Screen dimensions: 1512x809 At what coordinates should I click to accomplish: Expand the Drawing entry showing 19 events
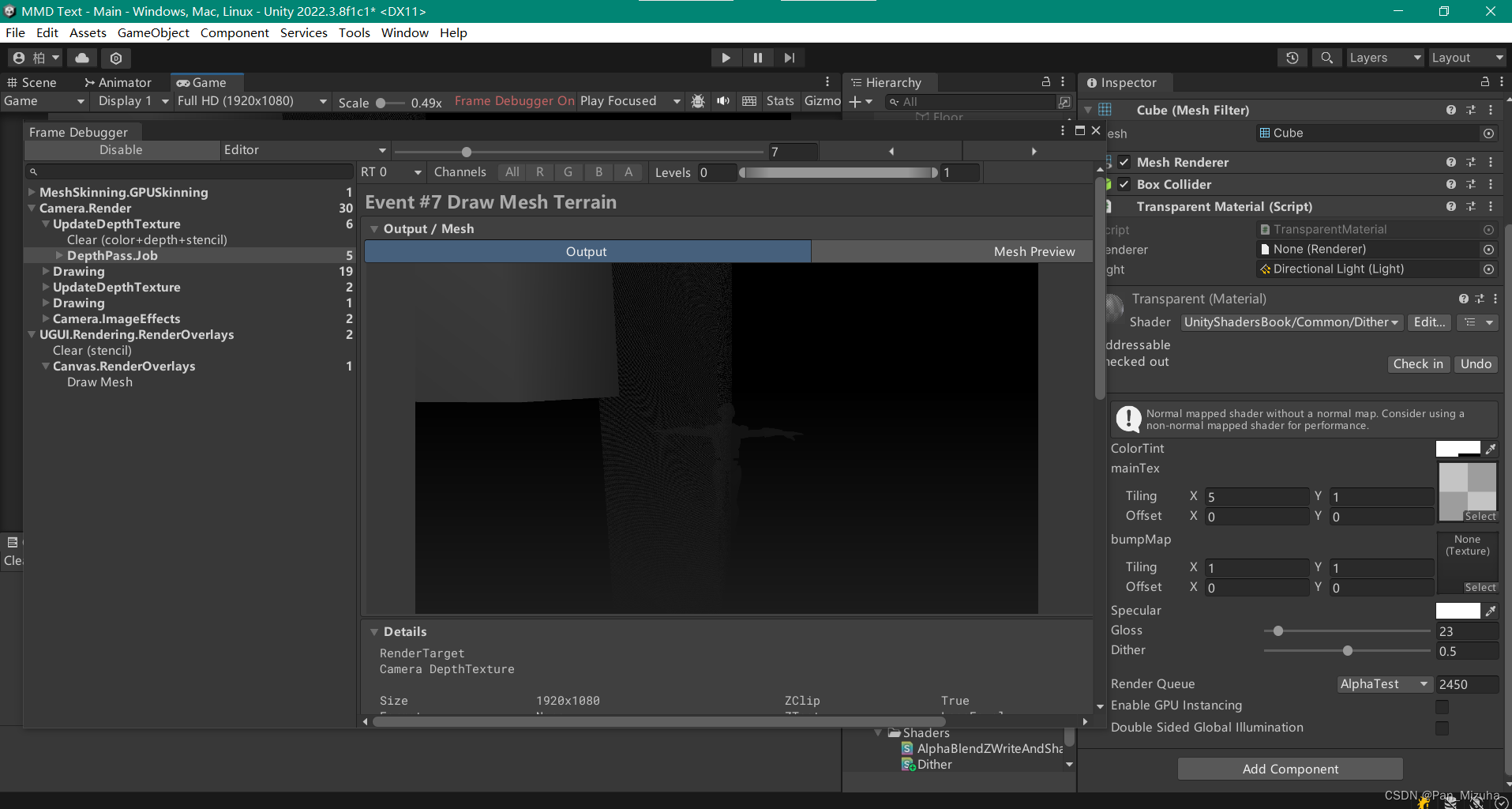tap(45, 271)
